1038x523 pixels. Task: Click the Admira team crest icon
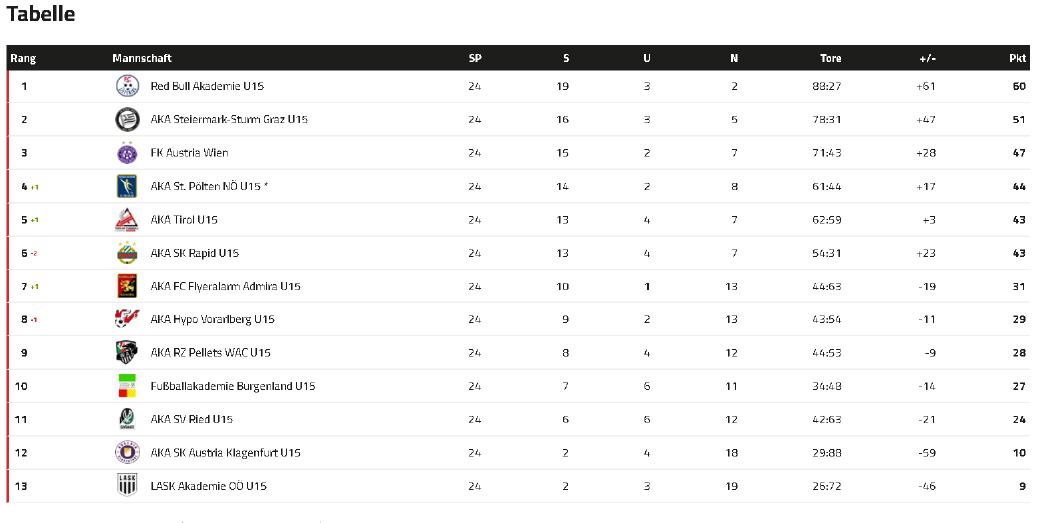coord(127,286)
